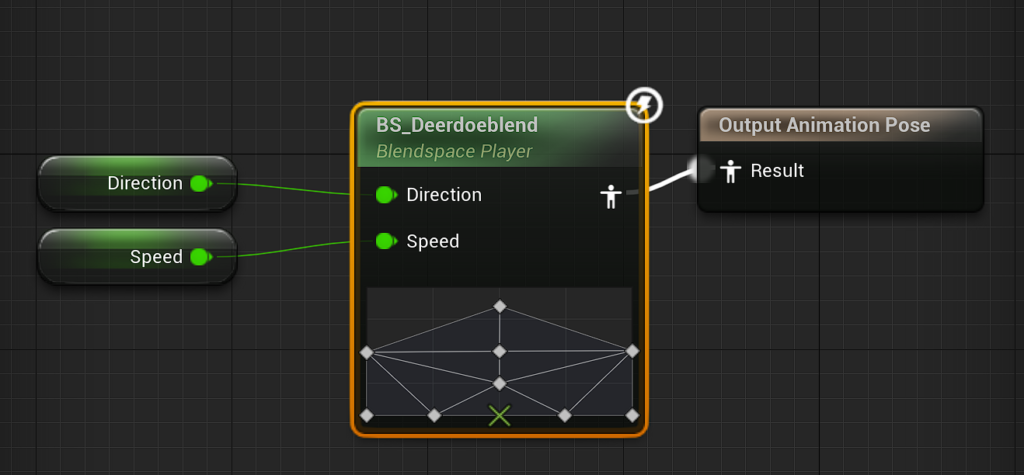Select the Speed variable get node
This screenshot has height=475, width=1024.
pos(137,257)
